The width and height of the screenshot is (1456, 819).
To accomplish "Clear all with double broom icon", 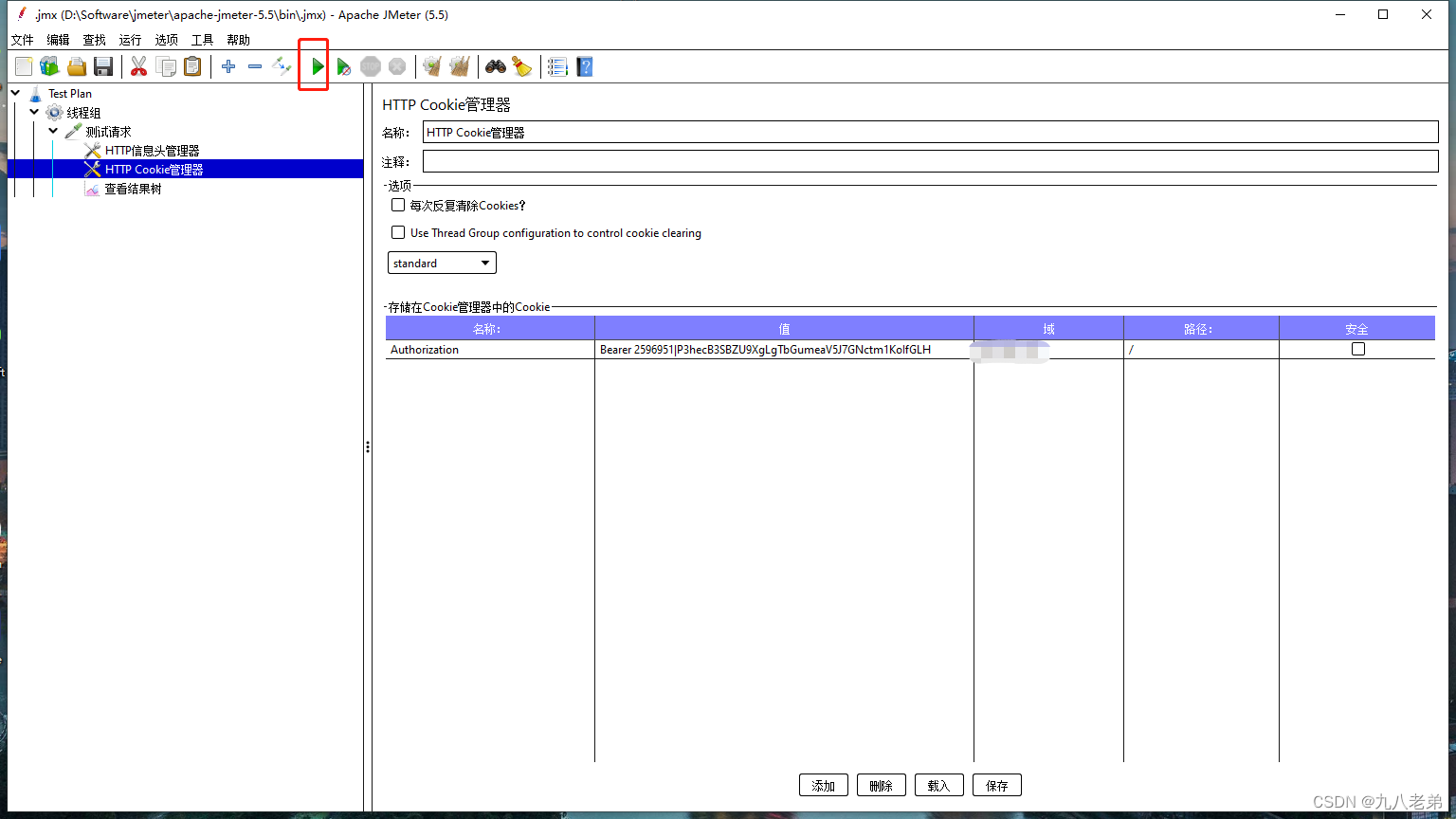I will (460, 66).
